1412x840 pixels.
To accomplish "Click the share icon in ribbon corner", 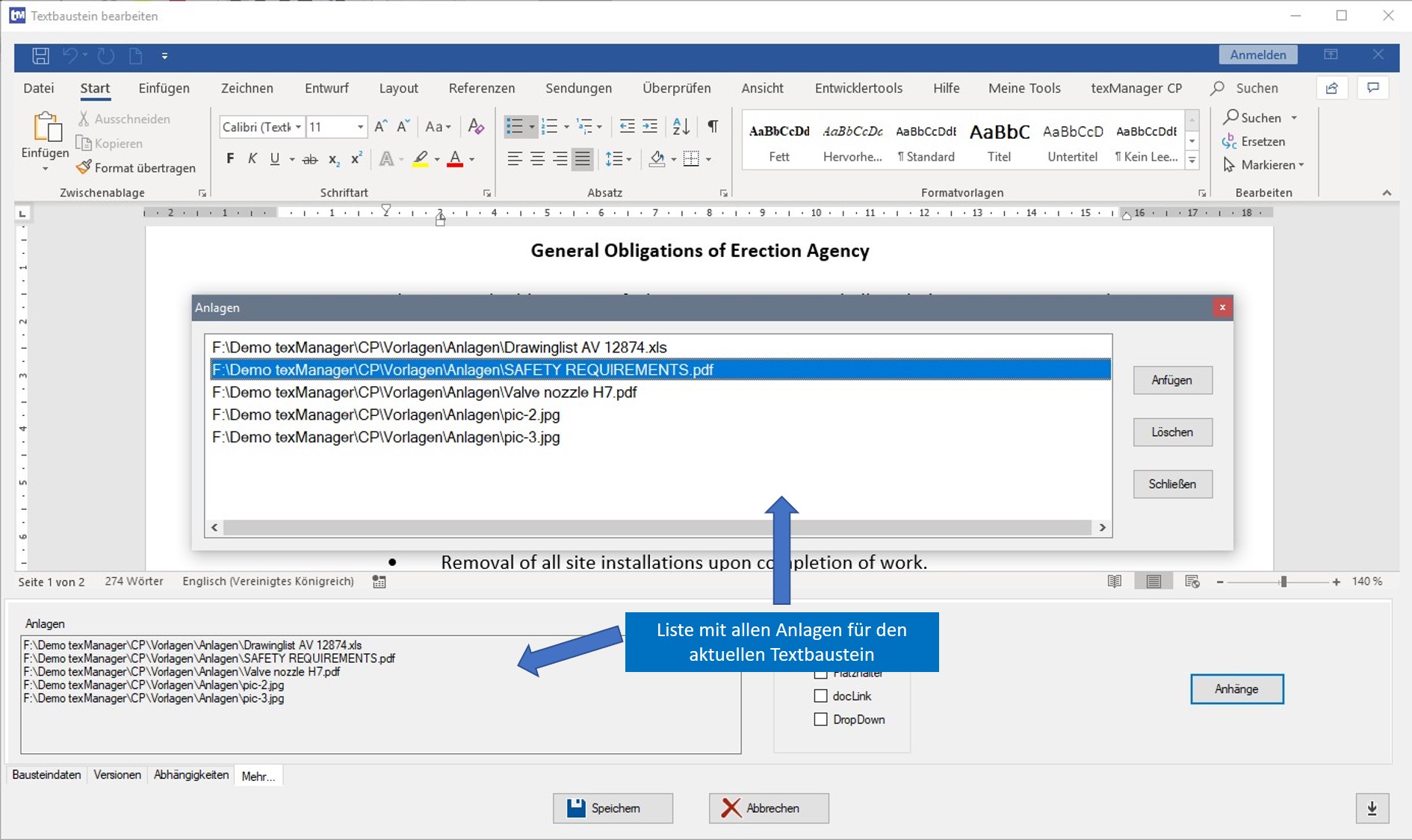I will tap(1332, 88).
